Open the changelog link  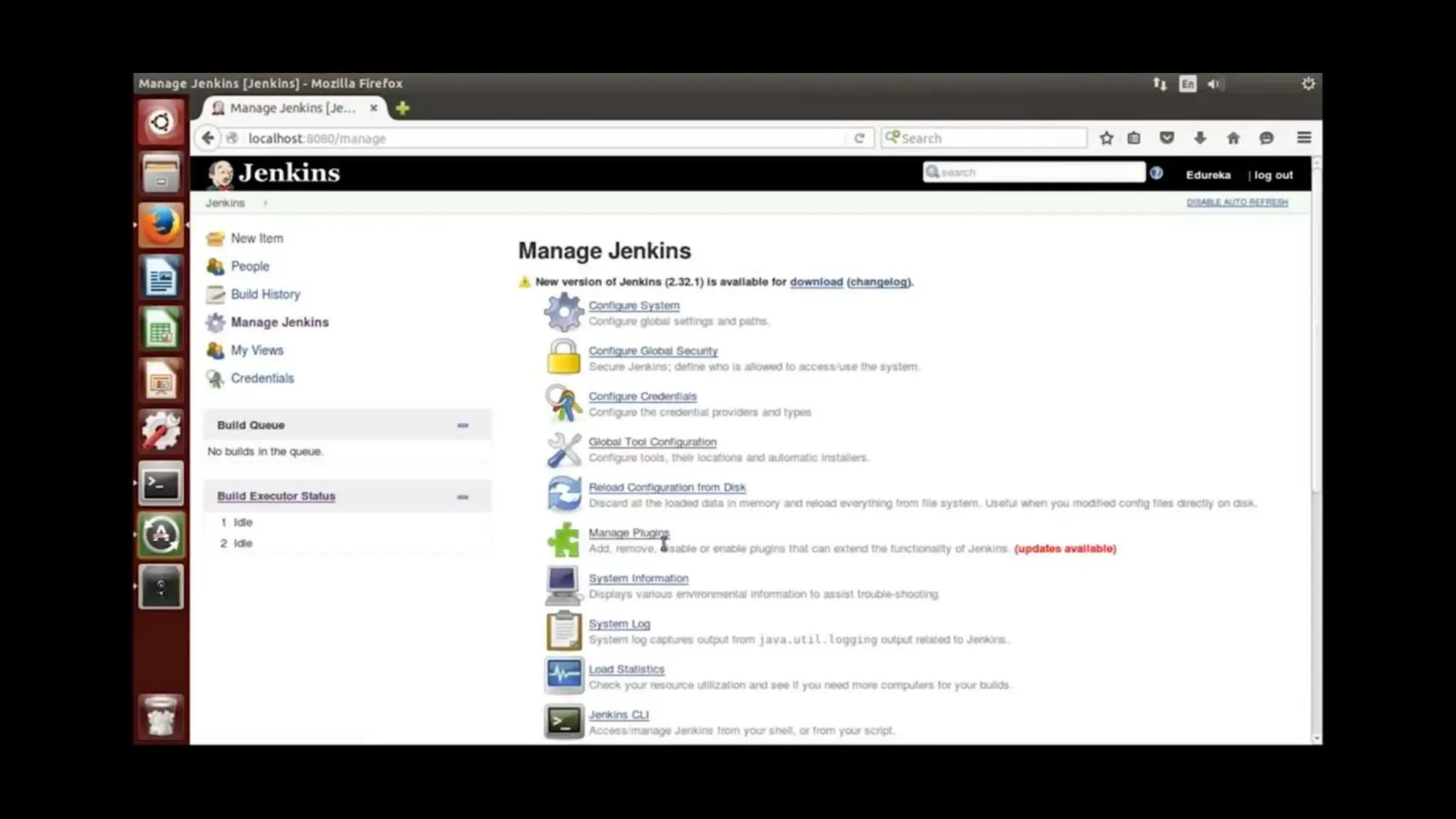point(879,282)
